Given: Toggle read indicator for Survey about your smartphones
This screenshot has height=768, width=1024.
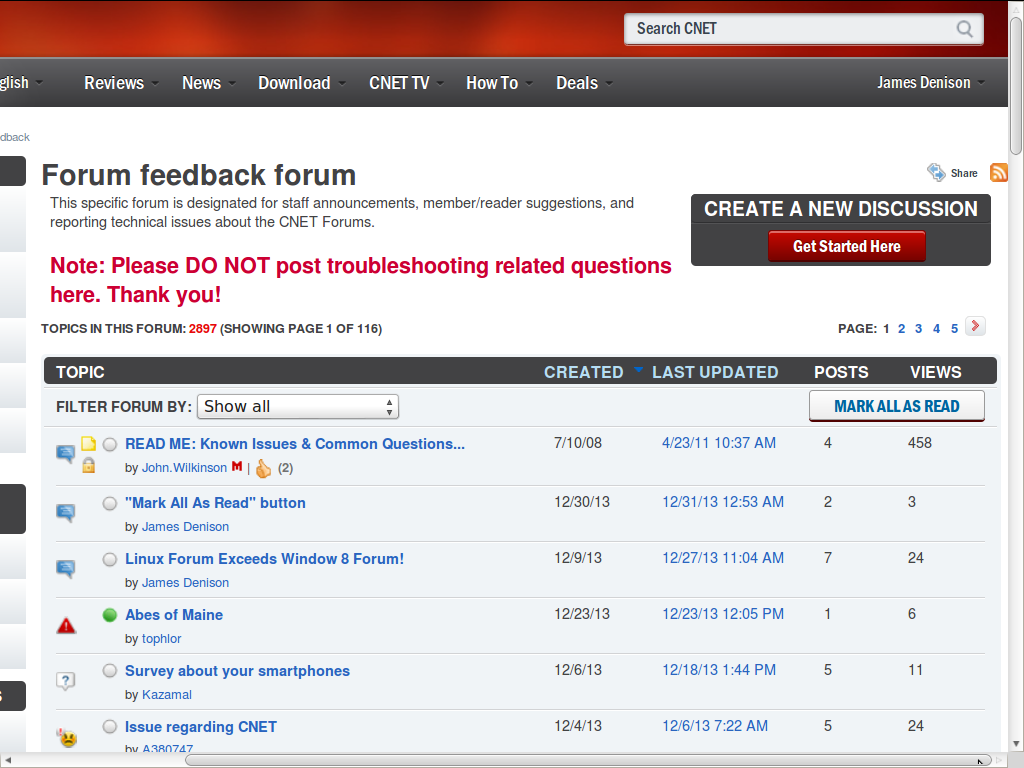Looking at the screenshot, I should (x=110, y=671).
